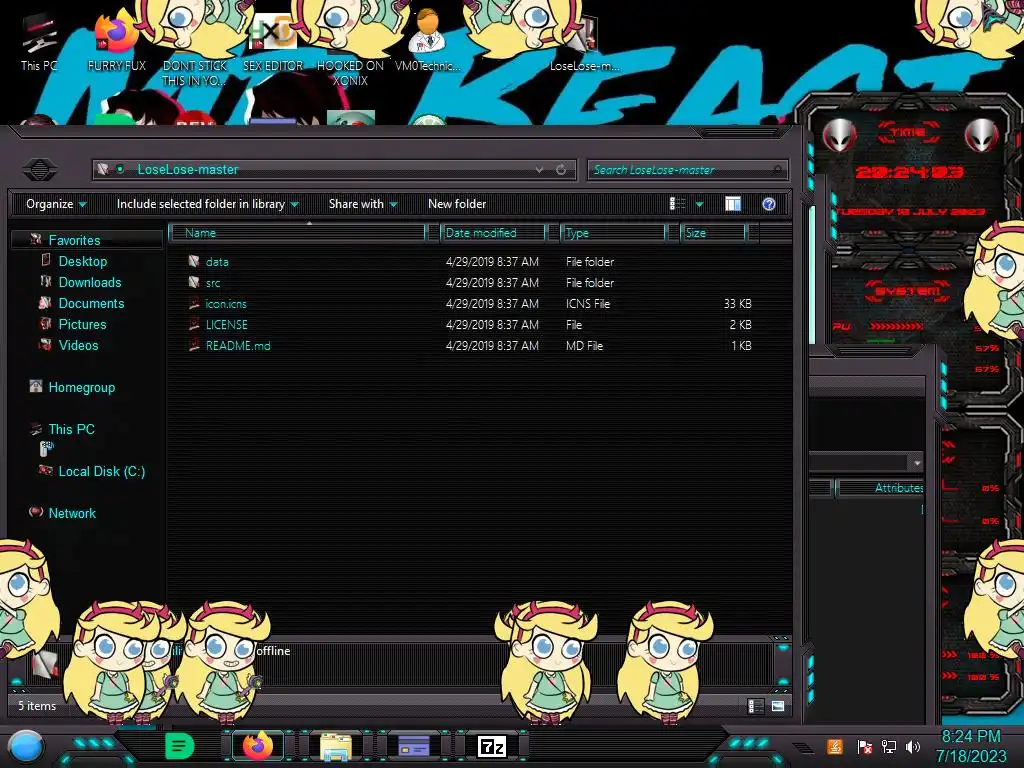Open the Action Center flag tray icon
Screen dimensions: 1024x768
pyautogui.click(x=864, y=746)
